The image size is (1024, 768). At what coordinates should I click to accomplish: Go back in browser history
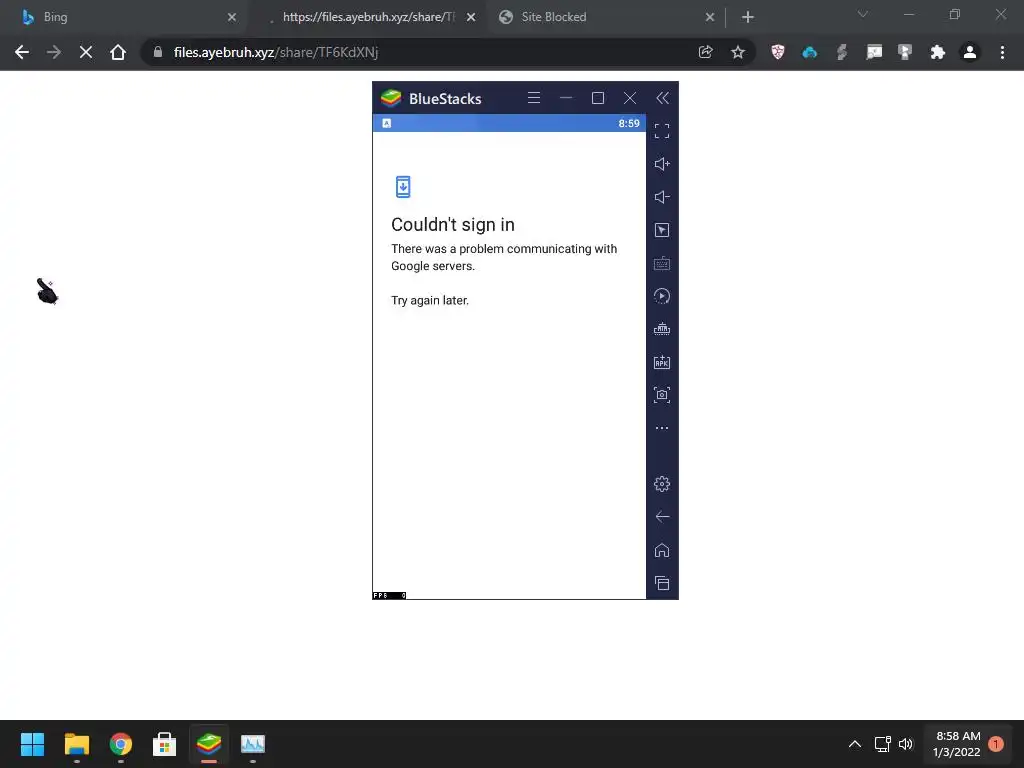[22, 52]
